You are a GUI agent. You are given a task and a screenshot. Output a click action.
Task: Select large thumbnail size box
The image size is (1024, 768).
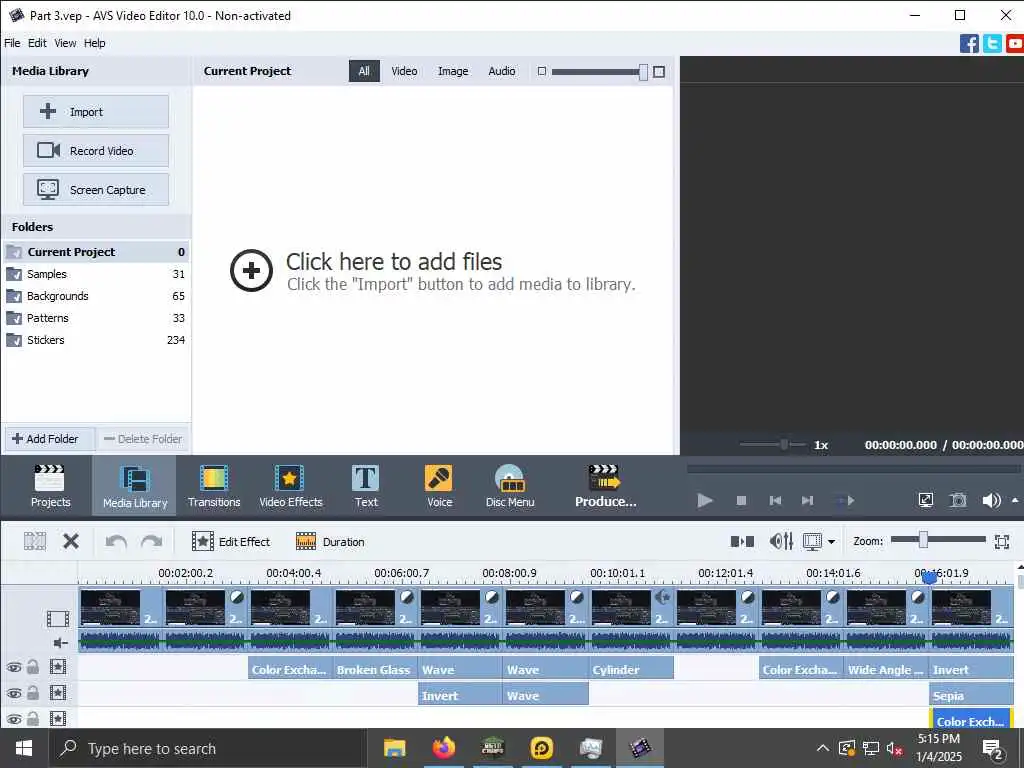click(659, 71)
